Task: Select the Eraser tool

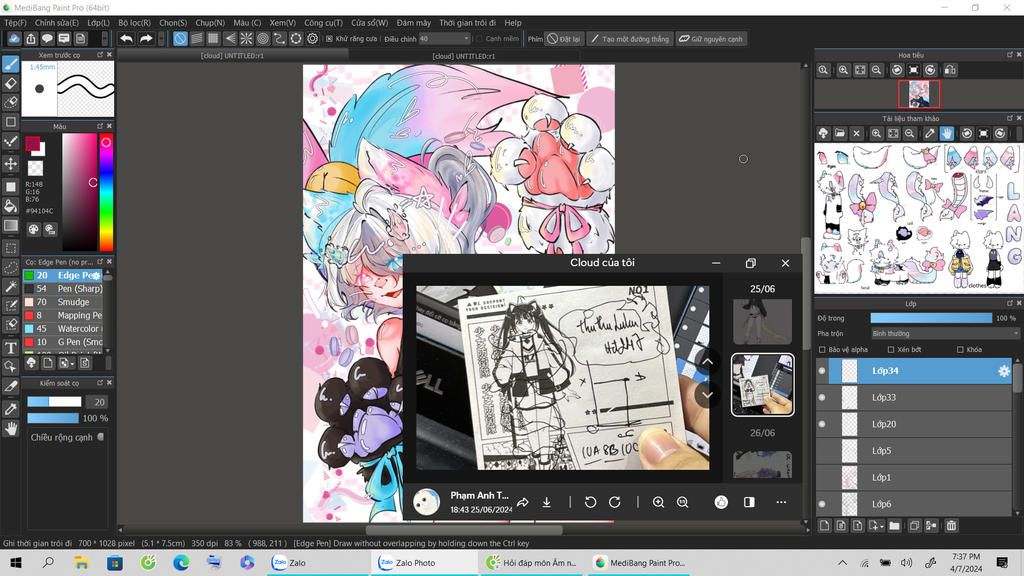Action: coord(10,83)
